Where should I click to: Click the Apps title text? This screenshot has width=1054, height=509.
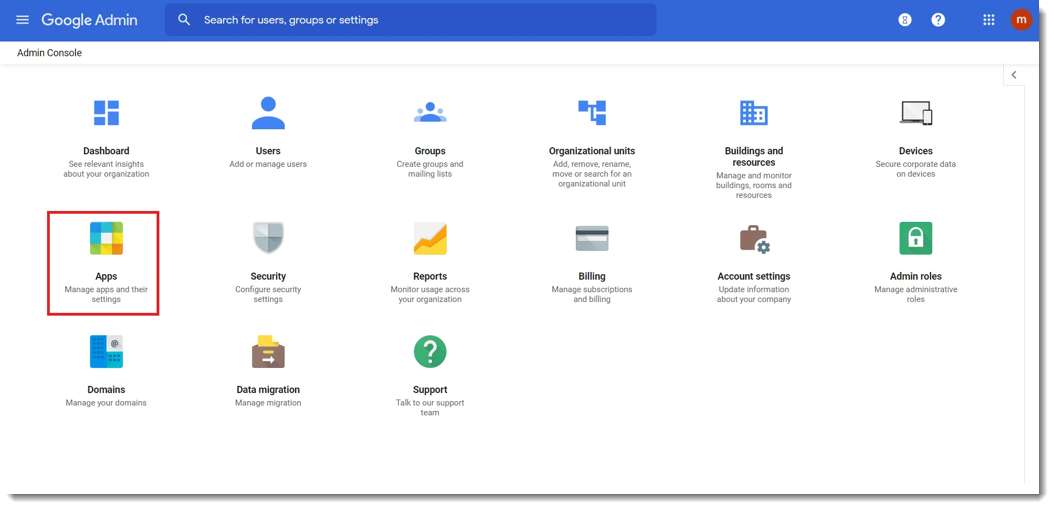click(106, 276)
